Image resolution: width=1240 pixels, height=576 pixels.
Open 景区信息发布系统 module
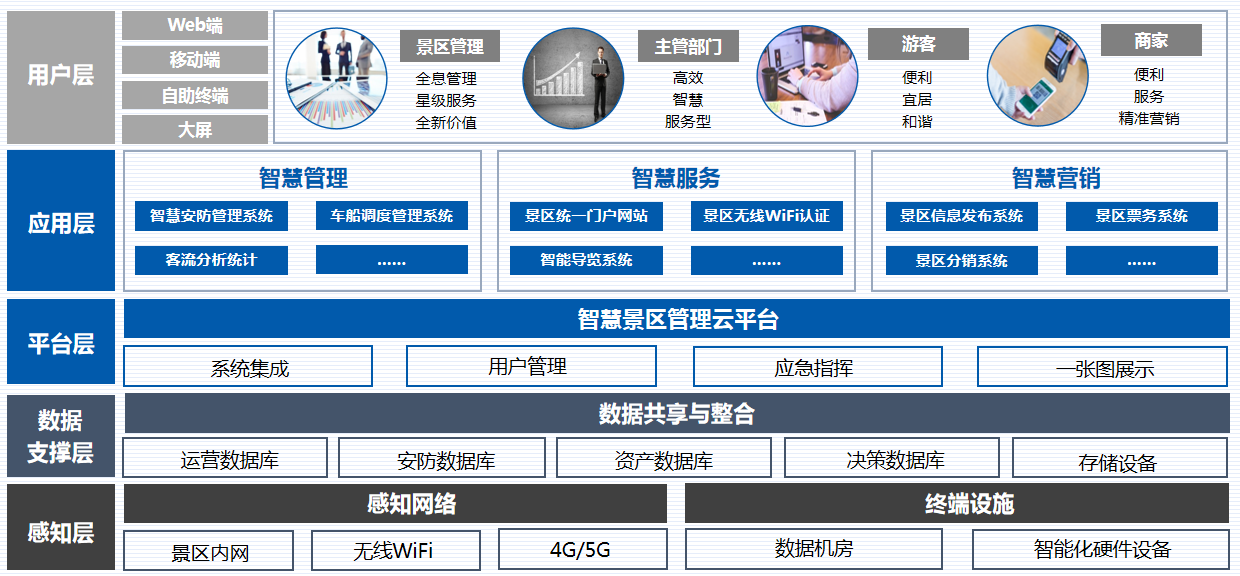tap(962, 216)
